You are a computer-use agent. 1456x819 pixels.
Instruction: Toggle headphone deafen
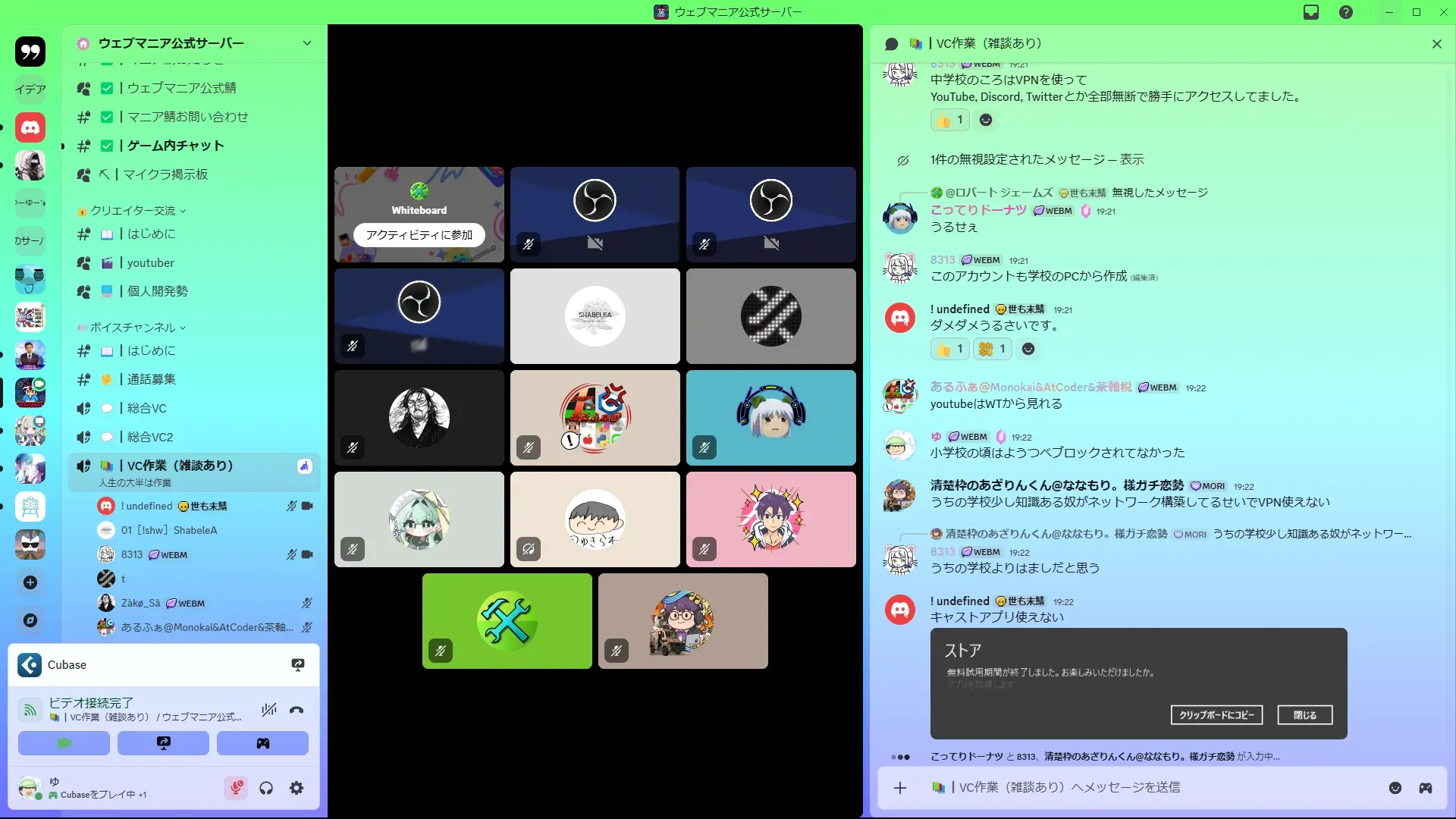[266, 789]
